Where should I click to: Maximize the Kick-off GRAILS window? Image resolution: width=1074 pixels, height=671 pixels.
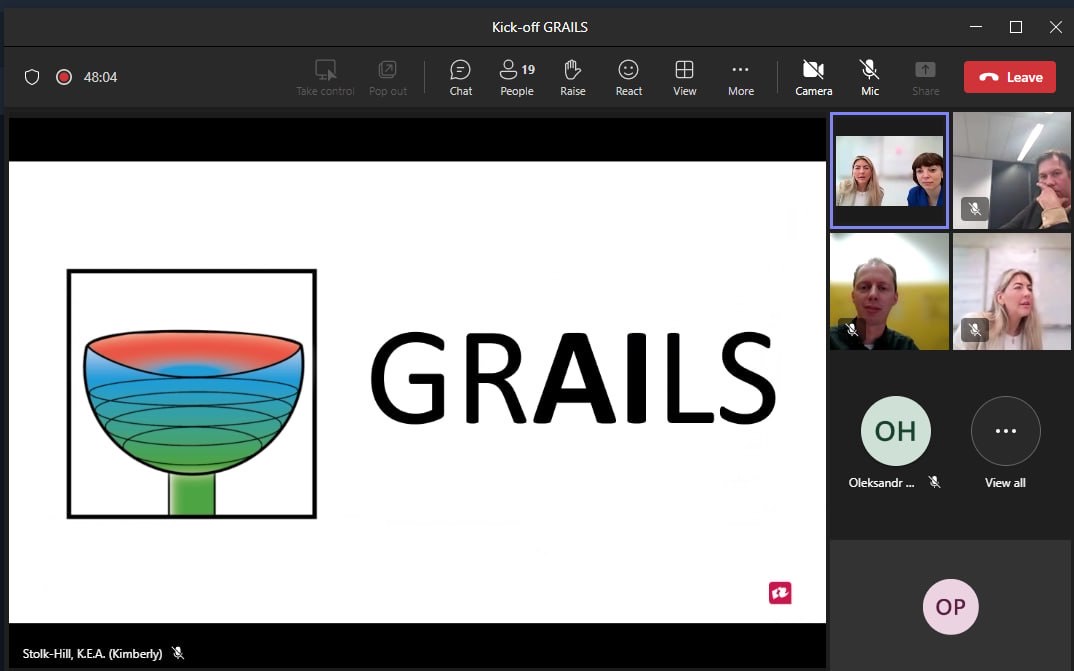(1015, 27)
